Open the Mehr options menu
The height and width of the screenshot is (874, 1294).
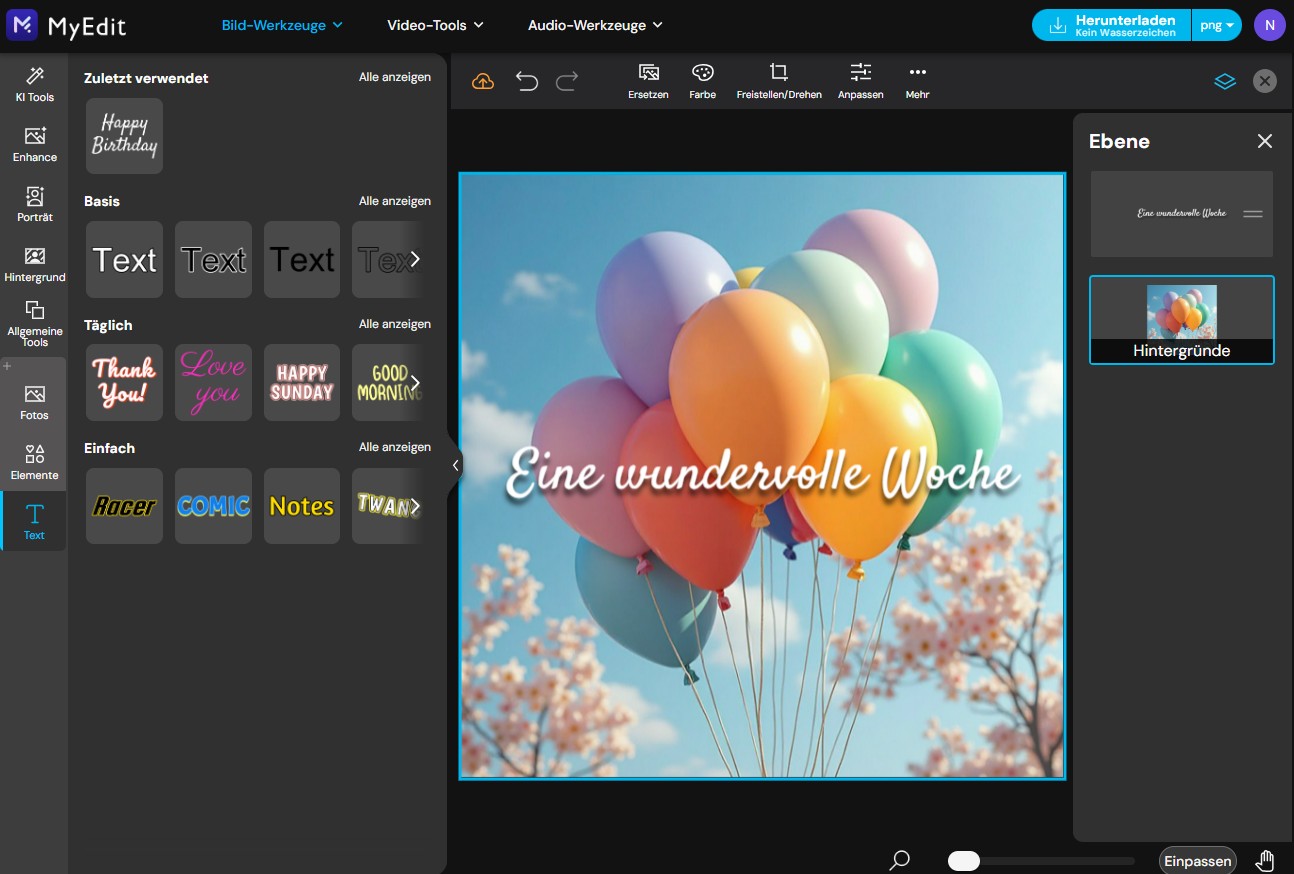point(918,81)
